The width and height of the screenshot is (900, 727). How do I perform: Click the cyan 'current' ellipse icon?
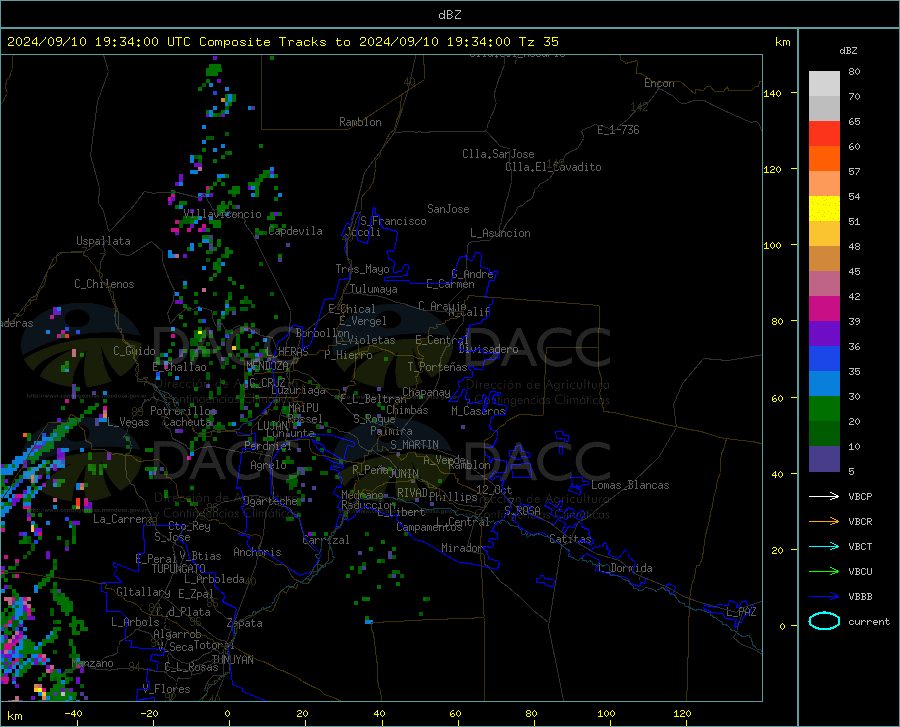(824, 621)
